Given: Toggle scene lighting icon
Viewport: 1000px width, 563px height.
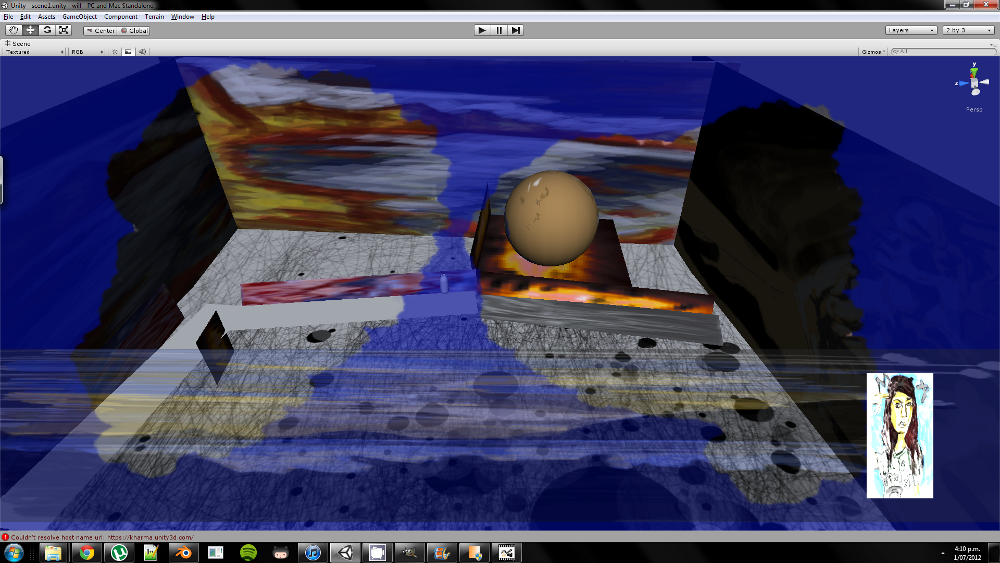Looking at the screenshot, I should (113, 51).
